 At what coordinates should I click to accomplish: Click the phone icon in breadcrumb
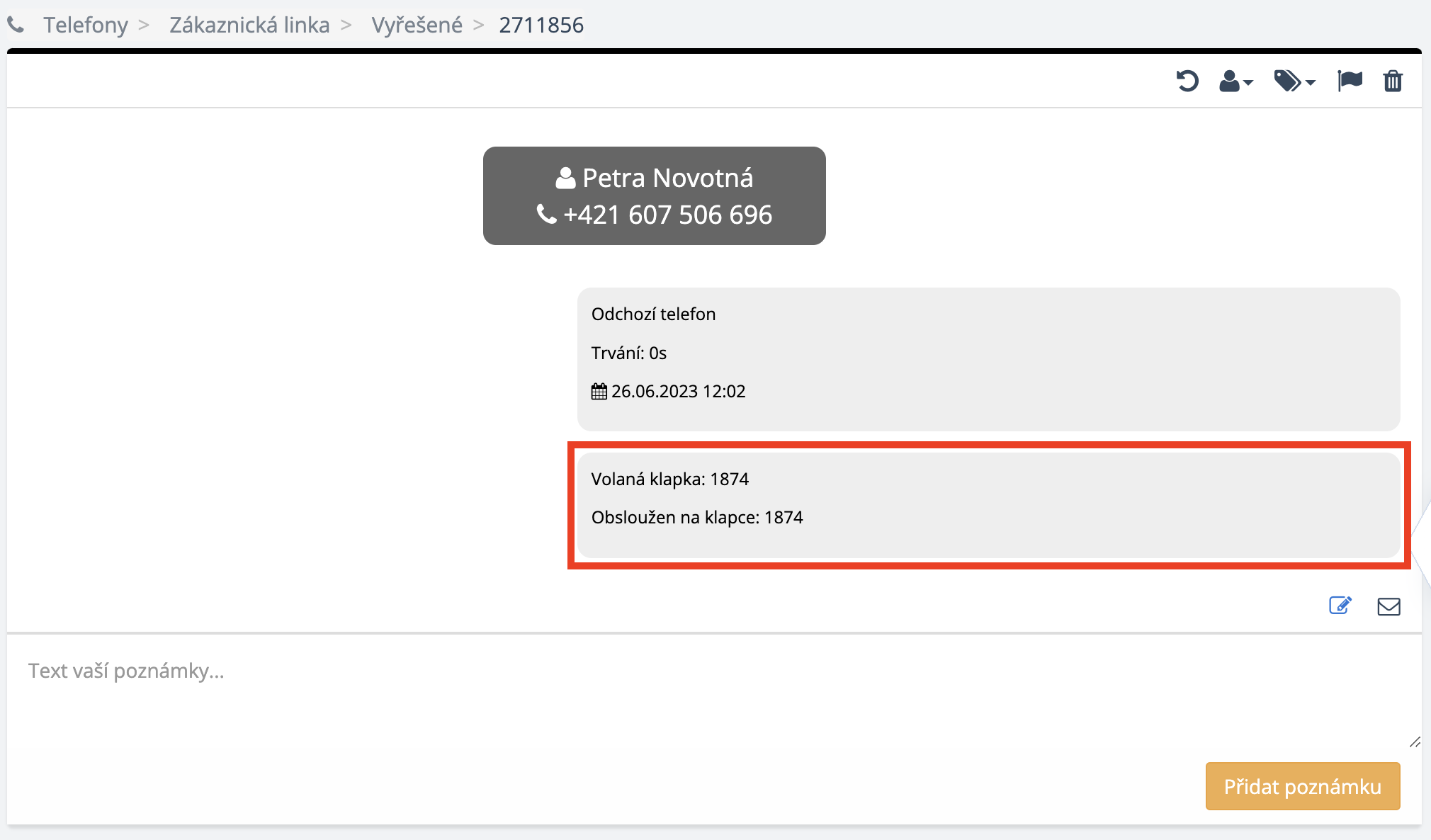pyautogui.click(x=16, y=25)
